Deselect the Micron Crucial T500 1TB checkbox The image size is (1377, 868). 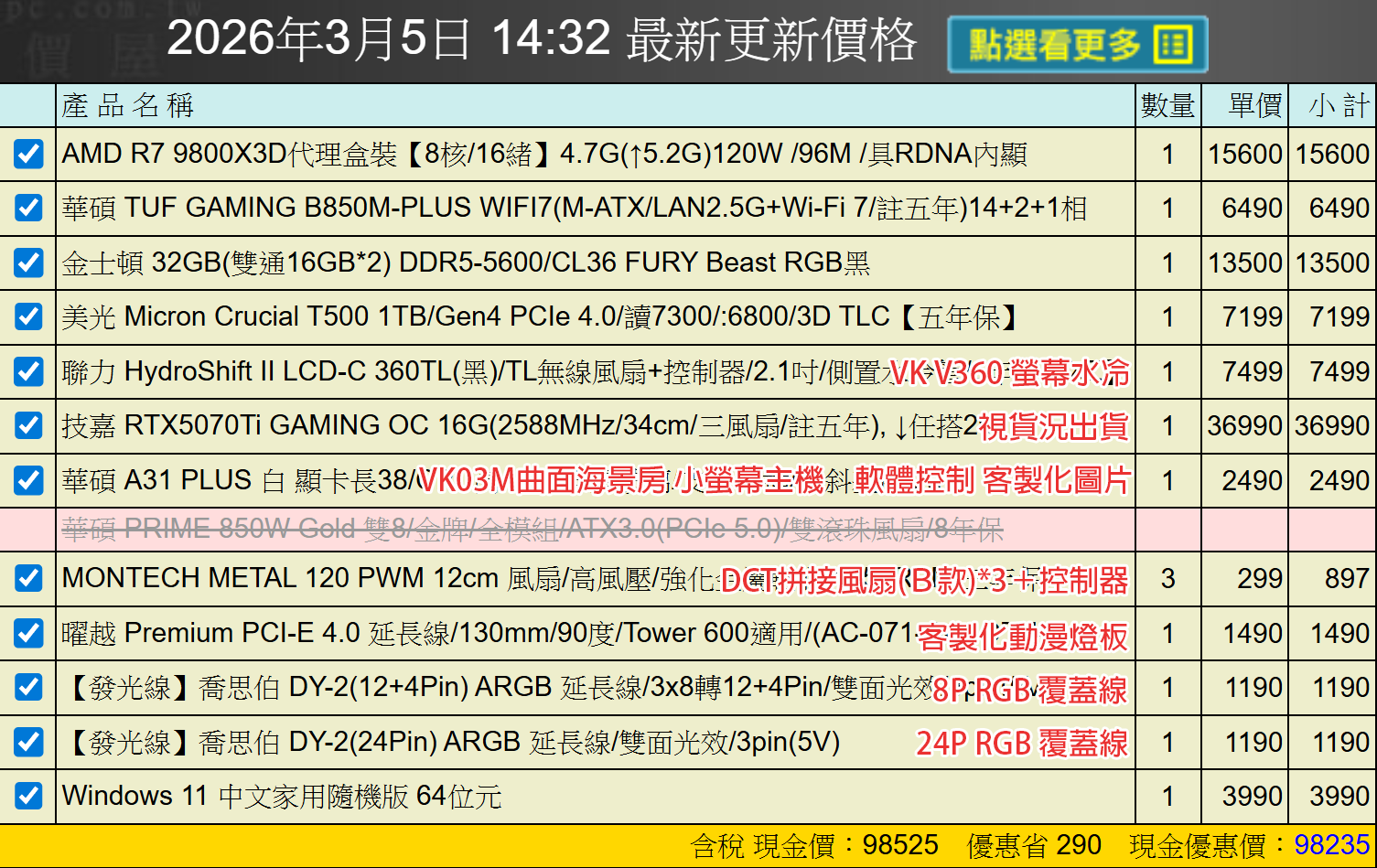(x=28, y=317)
